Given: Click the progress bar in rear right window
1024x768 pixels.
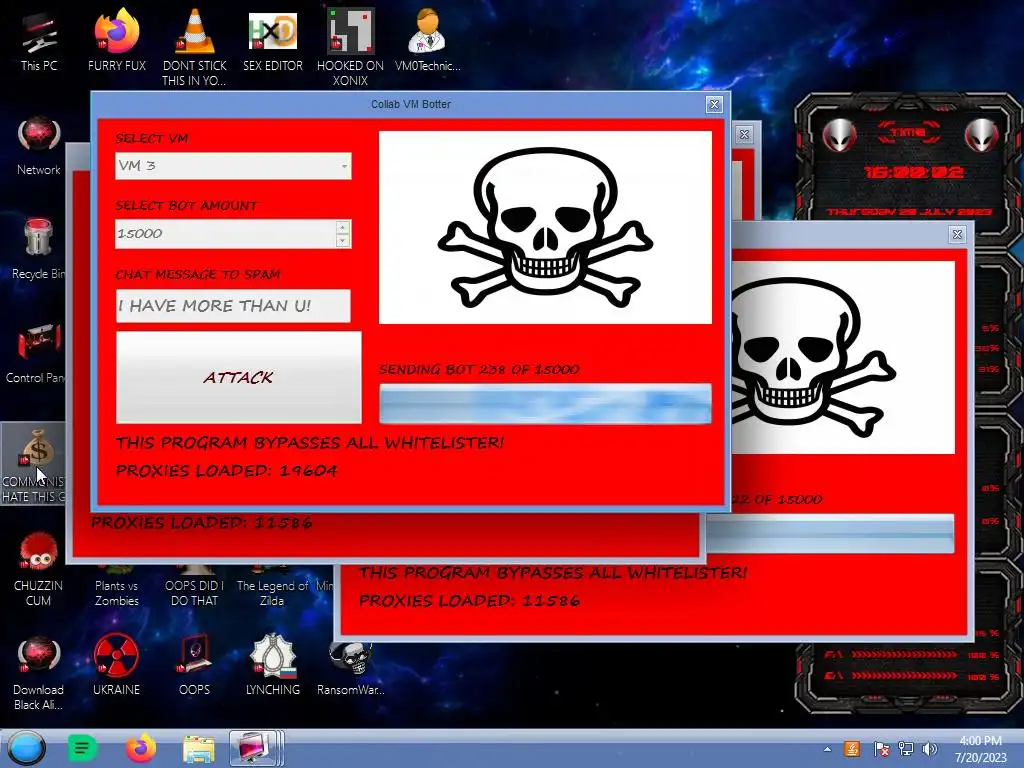Looking at the screenshot, I should coord(830,534).
